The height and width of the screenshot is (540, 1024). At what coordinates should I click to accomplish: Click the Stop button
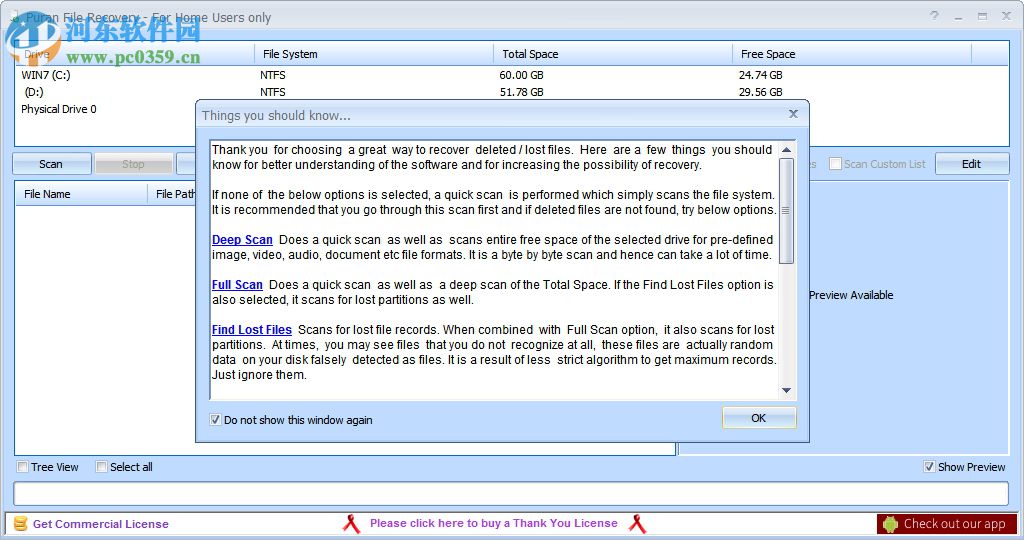[x=133, y=164]
